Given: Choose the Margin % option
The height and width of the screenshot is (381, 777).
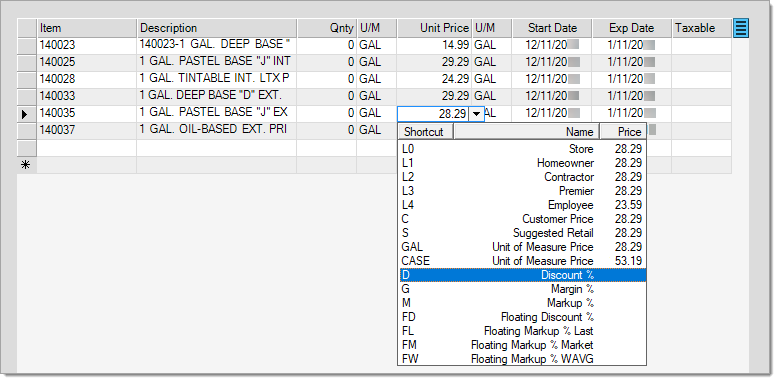Looking at the screenshot, I should (522, 289).
